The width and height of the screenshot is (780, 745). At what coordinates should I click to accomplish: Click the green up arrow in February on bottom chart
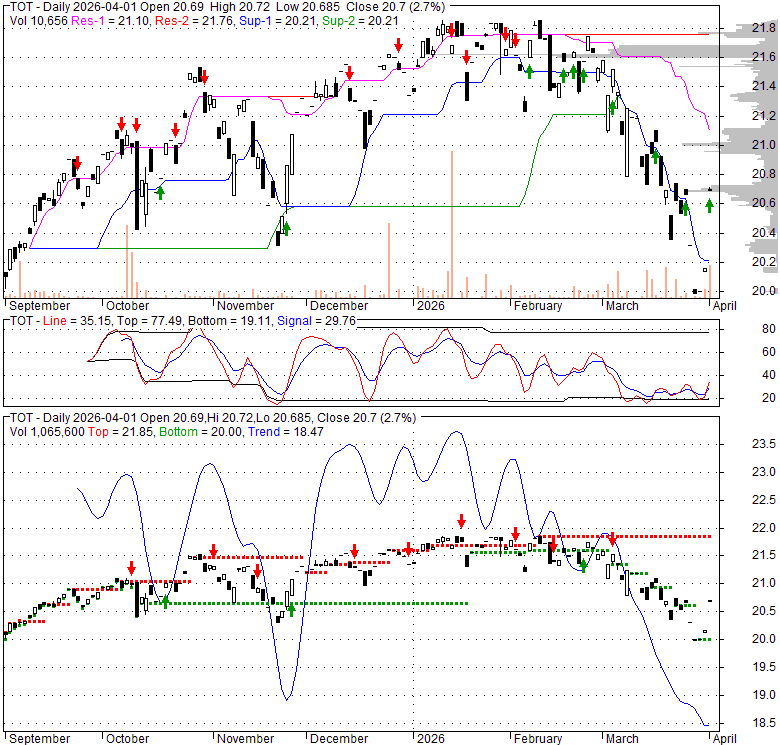(x=583, y=566)
